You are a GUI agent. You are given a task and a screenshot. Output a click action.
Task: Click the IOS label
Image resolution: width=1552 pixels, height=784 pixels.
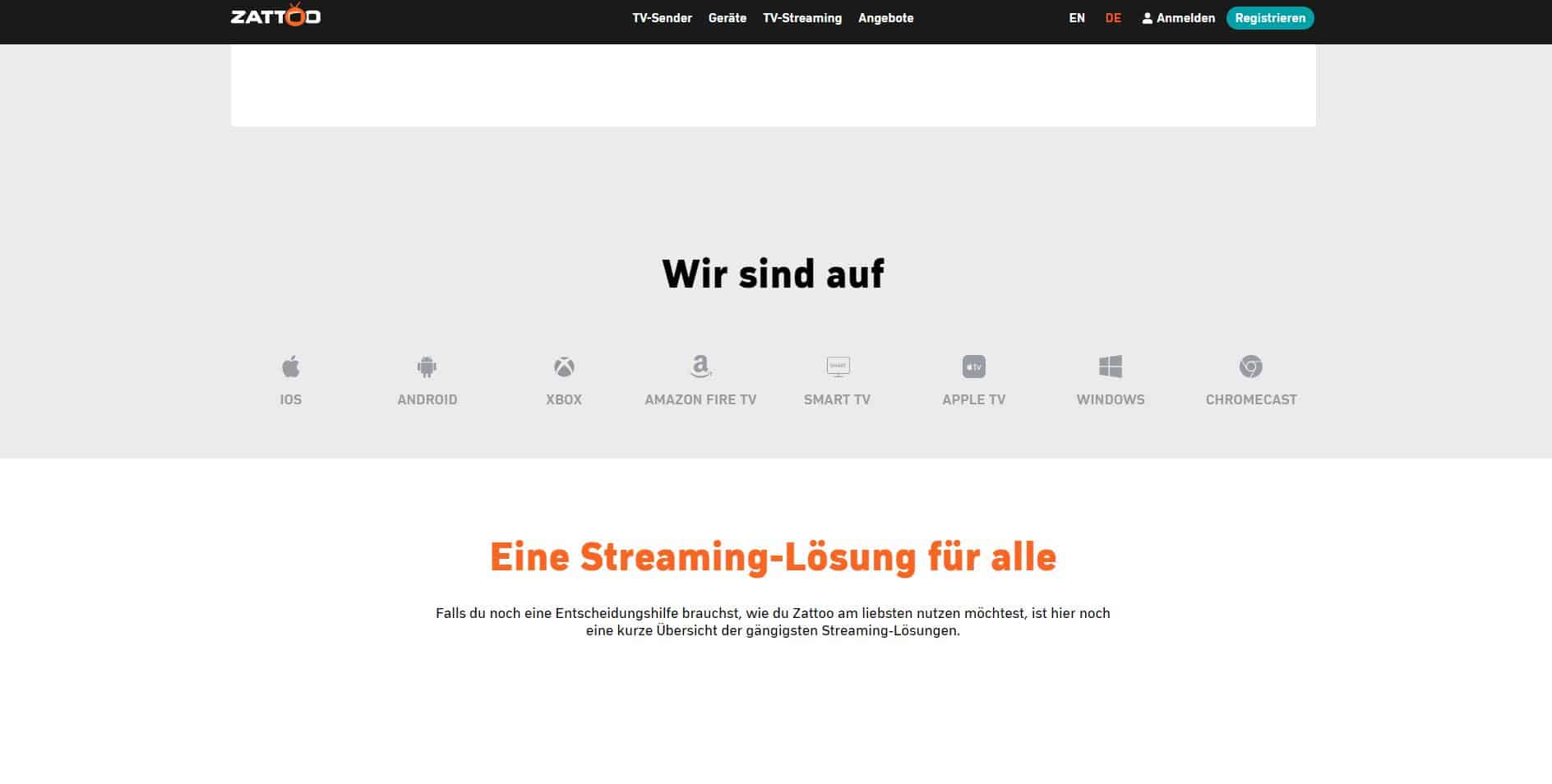(x=290, y=399)
